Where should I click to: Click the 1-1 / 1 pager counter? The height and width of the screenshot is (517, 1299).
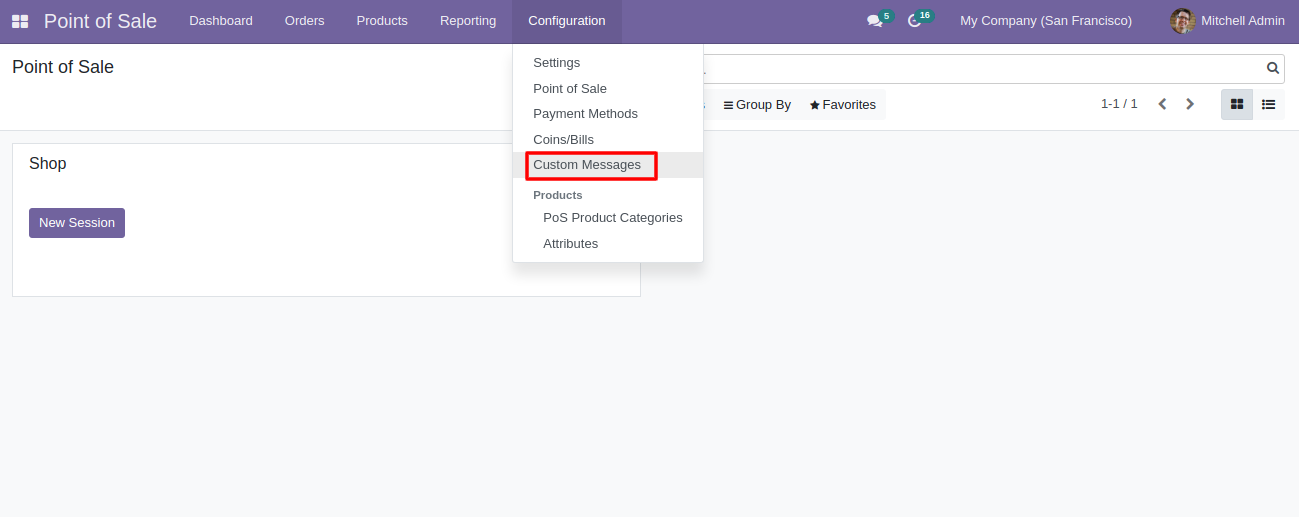pos(1119,104)
